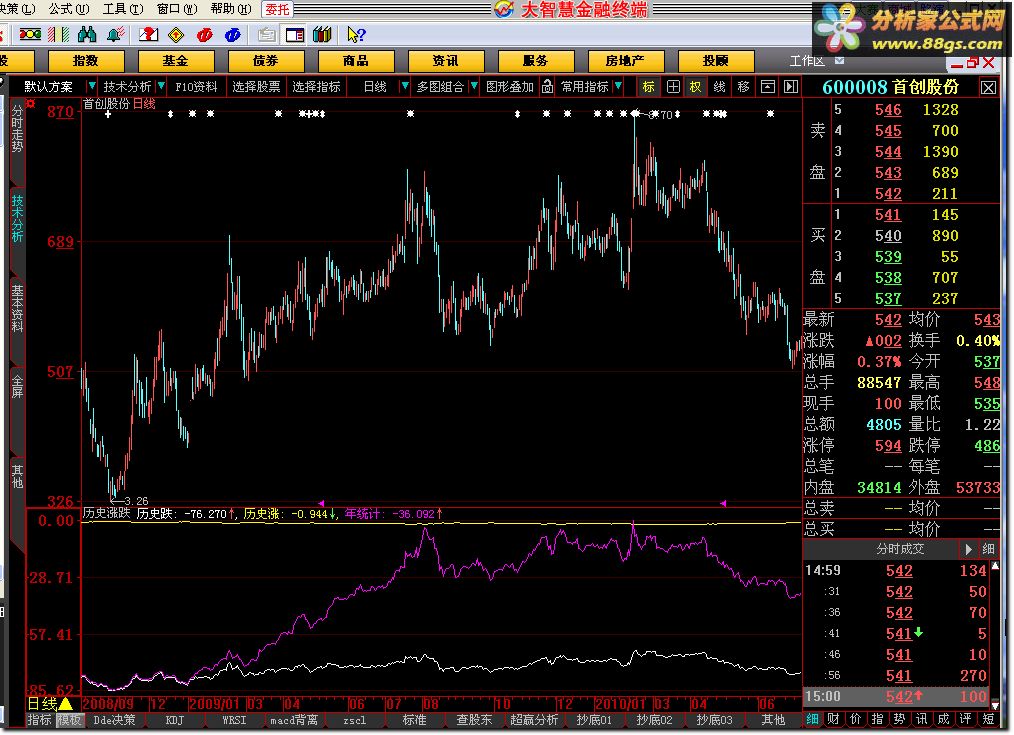Open the alarm bell alert icon
This screenshot has width=1014, height=735.
pyautogui.click(x=116, y=34)
